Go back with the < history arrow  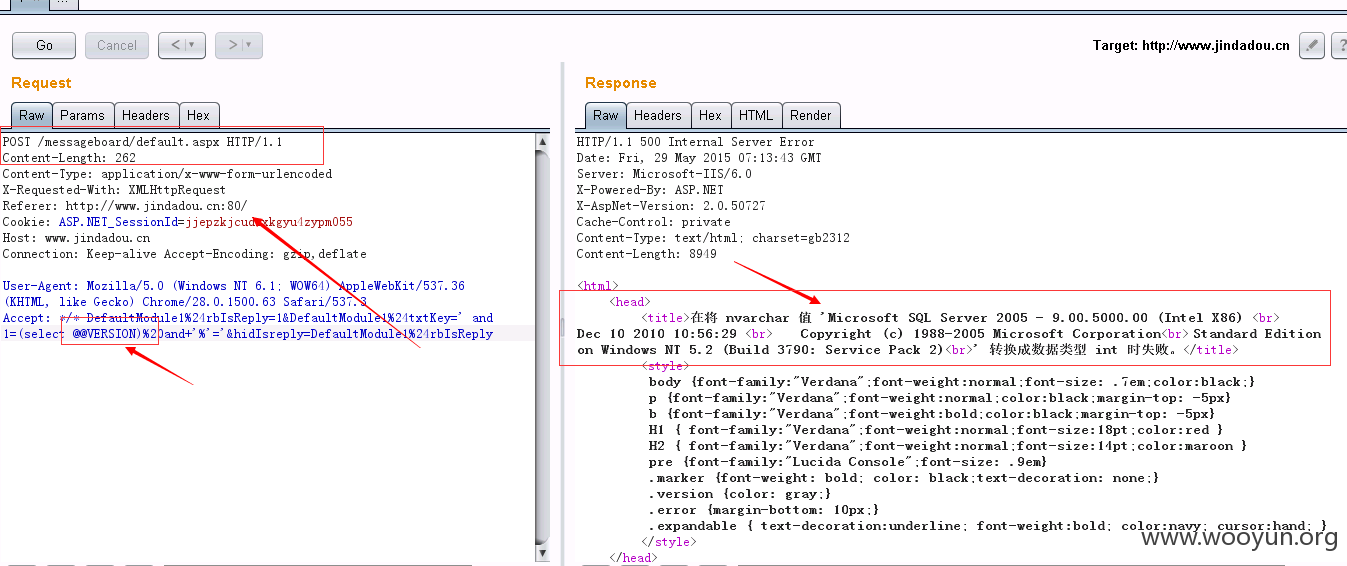pyautogui.click(x=174, y=45)
